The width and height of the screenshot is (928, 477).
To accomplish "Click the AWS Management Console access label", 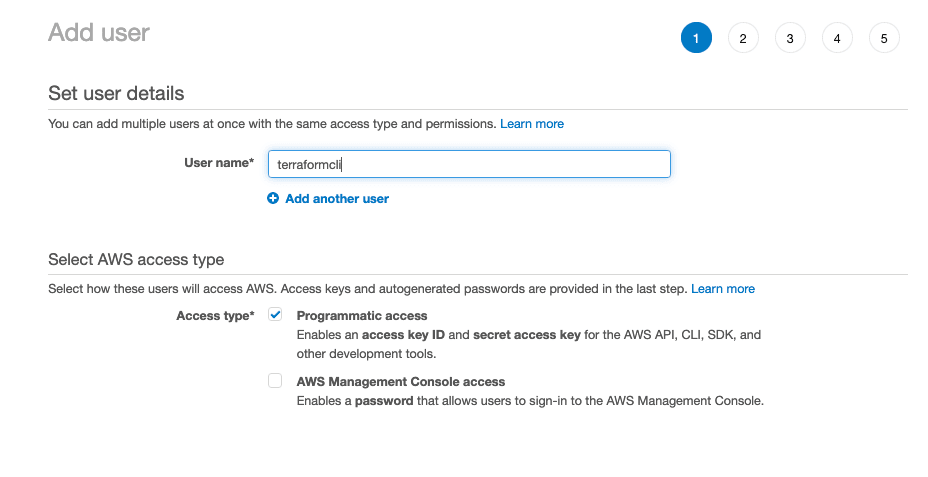I will (401, 382).
